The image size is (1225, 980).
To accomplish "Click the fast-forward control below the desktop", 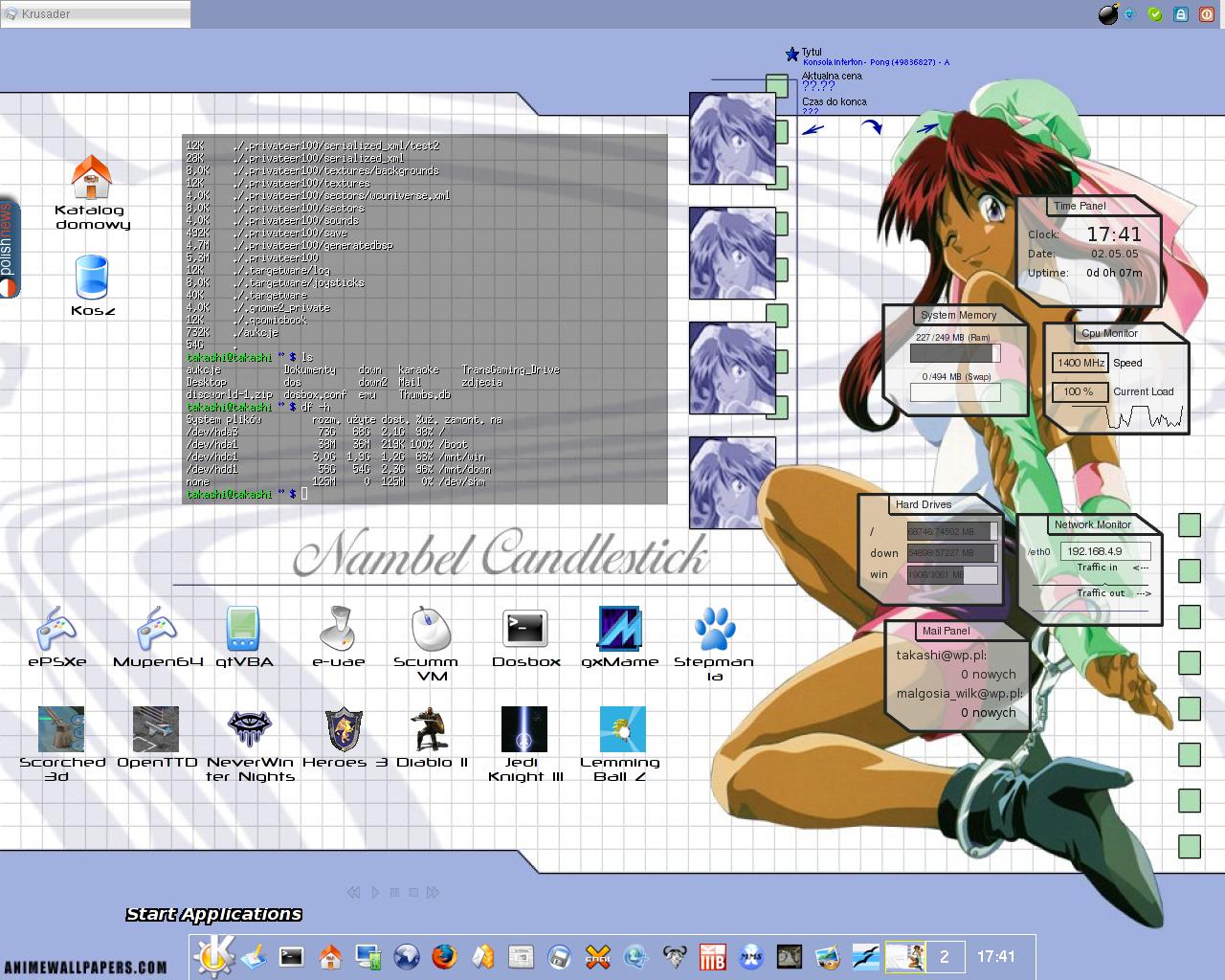I will pyautogui.click(x=433, y=892).
